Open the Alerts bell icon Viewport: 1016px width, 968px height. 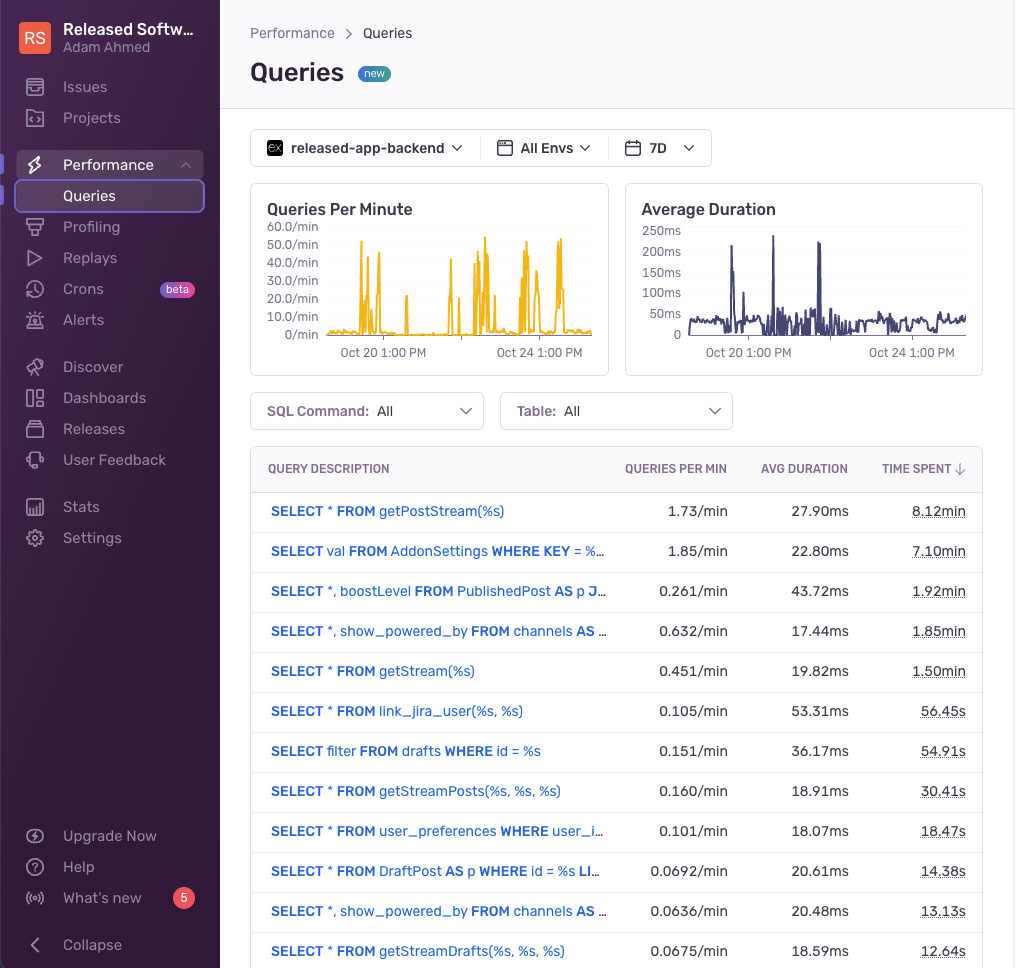click(x=36, y=320)
